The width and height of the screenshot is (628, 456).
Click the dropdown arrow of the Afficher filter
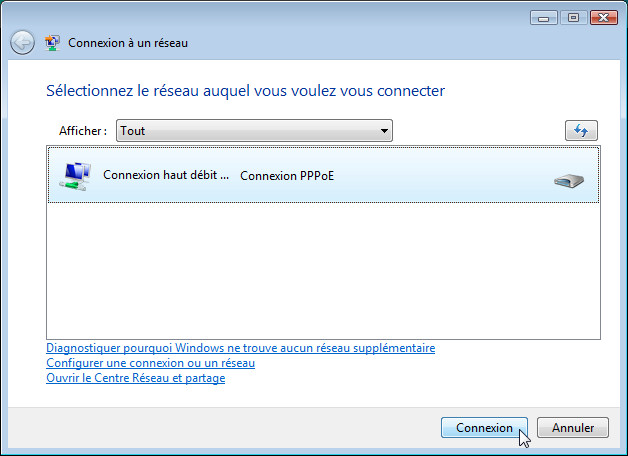tap(384, 131)
